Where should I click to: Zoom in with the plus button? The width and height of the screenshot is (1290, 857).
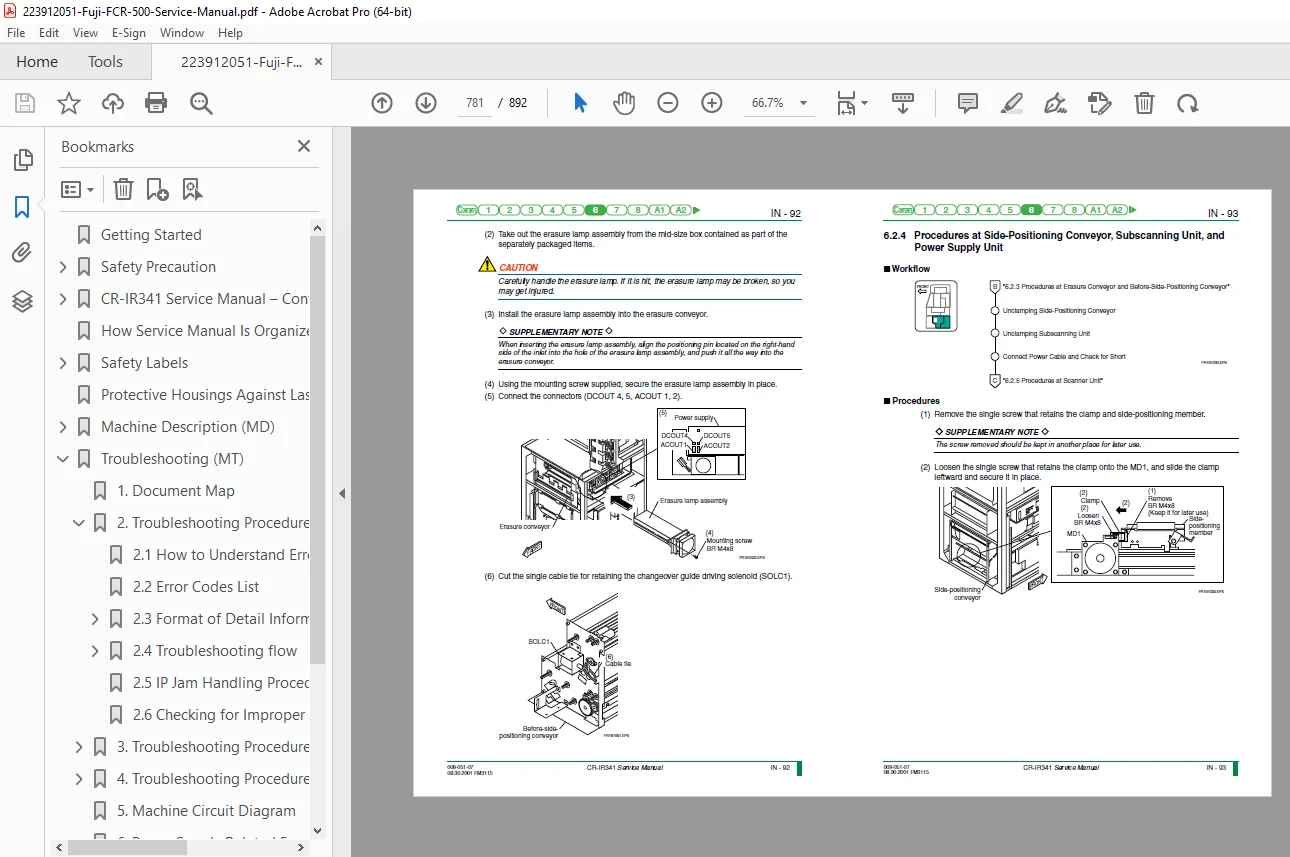(x=712, y=103)
